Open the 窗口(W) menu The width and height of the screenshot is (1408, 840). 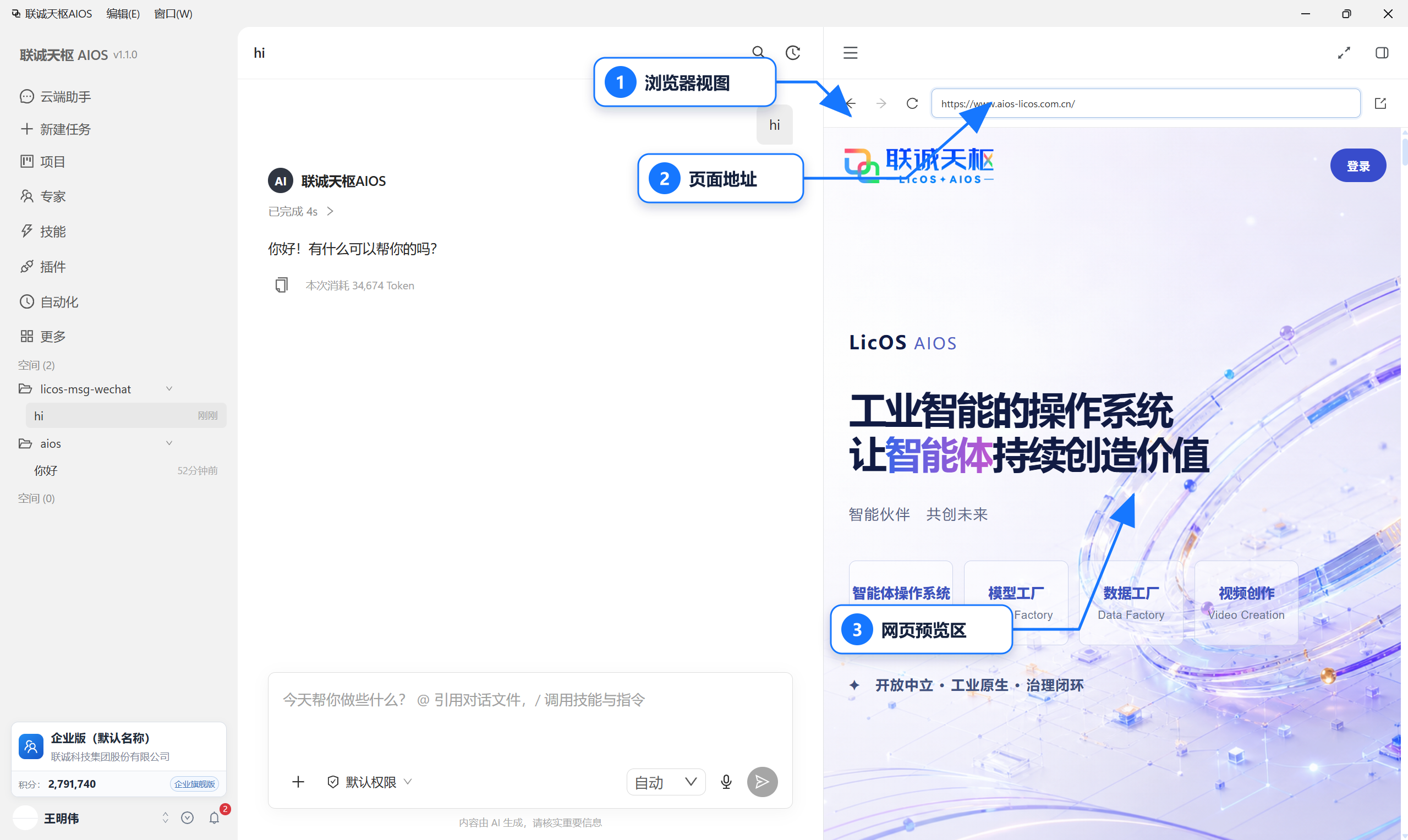pos(173,14)
